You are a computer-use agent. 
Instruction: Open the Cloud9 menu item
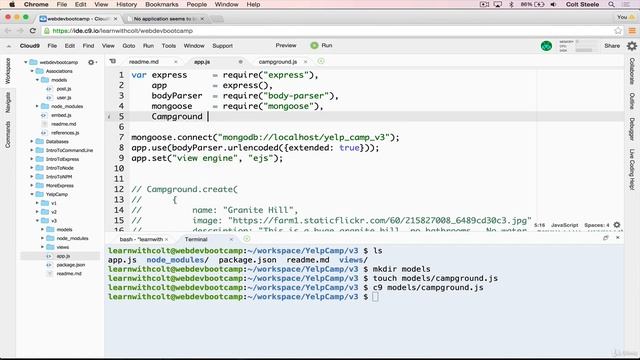(x=30, y=46)
